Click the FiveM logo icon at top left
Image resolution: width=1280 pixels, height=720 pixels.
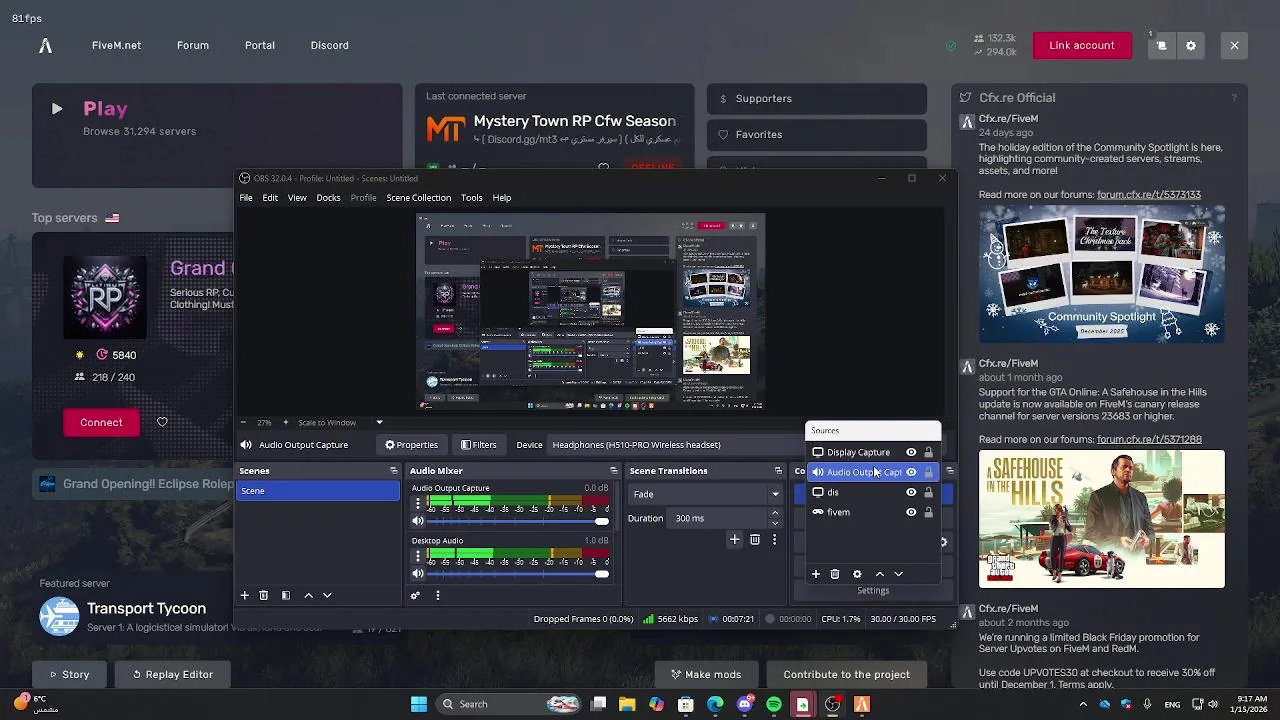(x=45, y=45)
